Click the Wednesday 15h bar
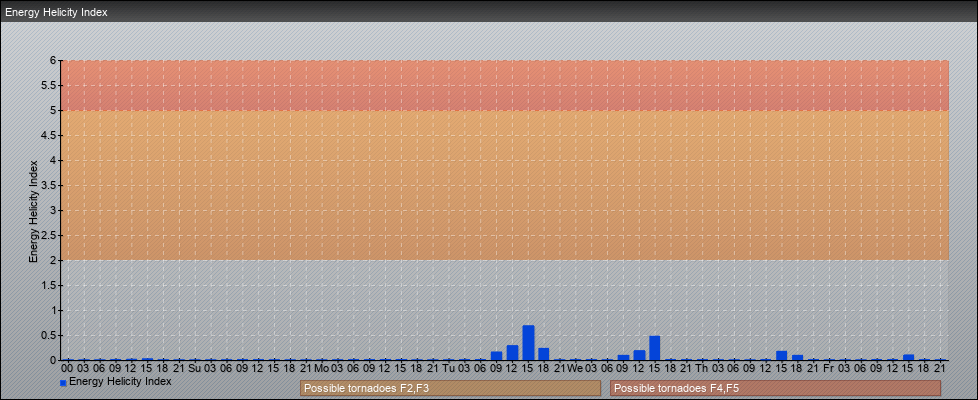 point(654,348)
